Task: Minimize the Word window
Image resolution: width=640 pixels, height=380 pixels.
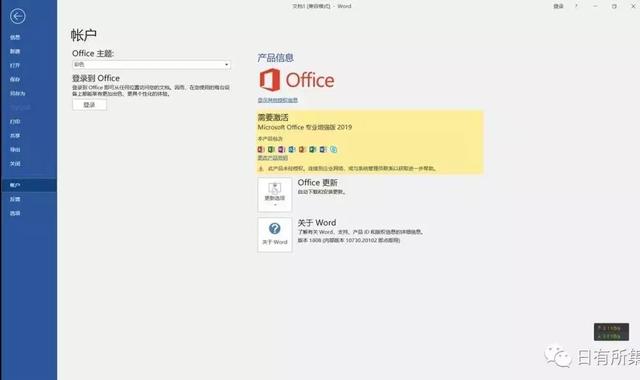Action: [596, 6]
